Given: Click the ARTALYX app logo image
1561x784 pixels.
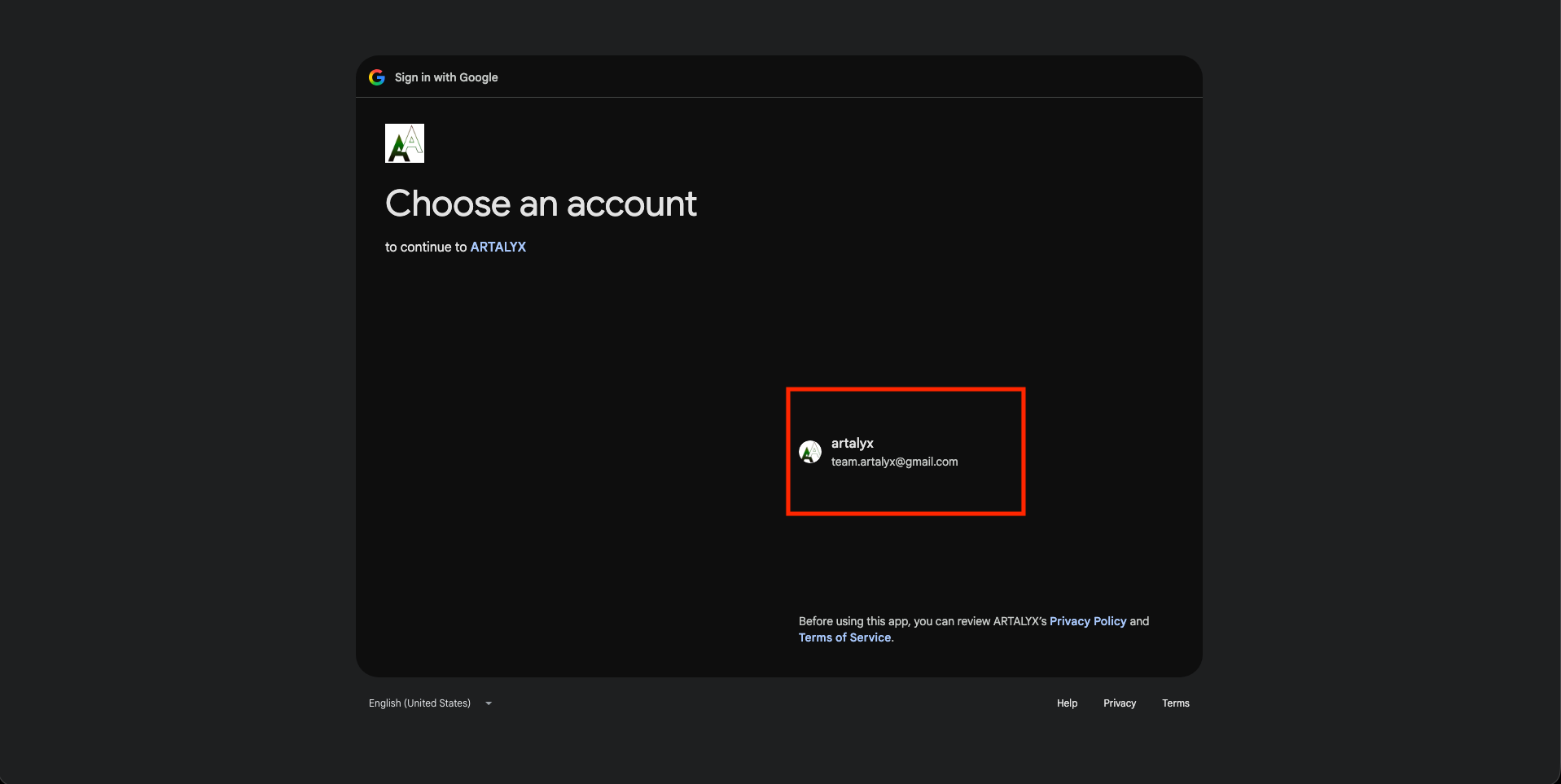Looking at the screenshot, I should [x=405, y=143].
